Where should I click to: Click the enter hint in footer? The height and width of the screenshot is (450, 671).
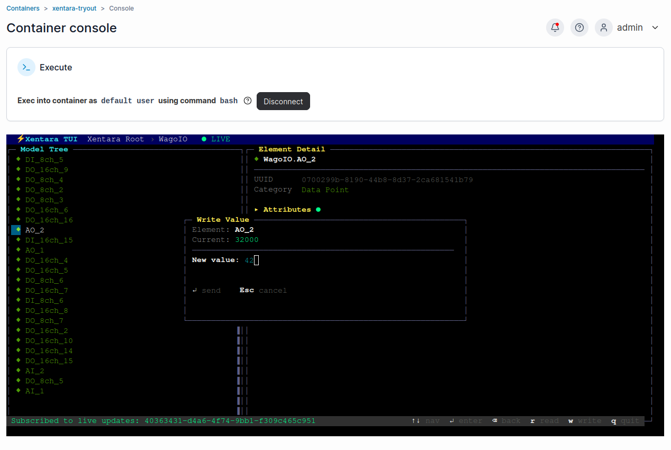[466, 421]
